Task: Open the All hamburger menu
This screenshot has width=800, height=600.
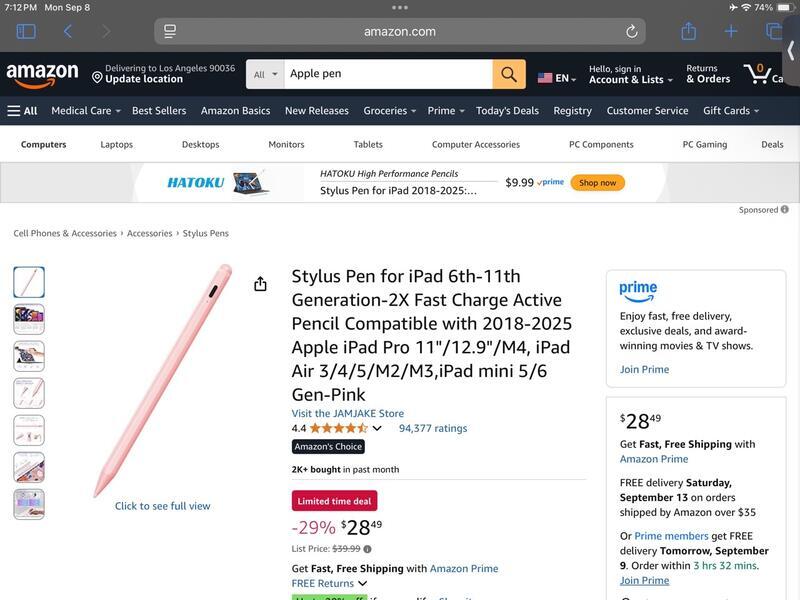Action: (x=22, y=111)
